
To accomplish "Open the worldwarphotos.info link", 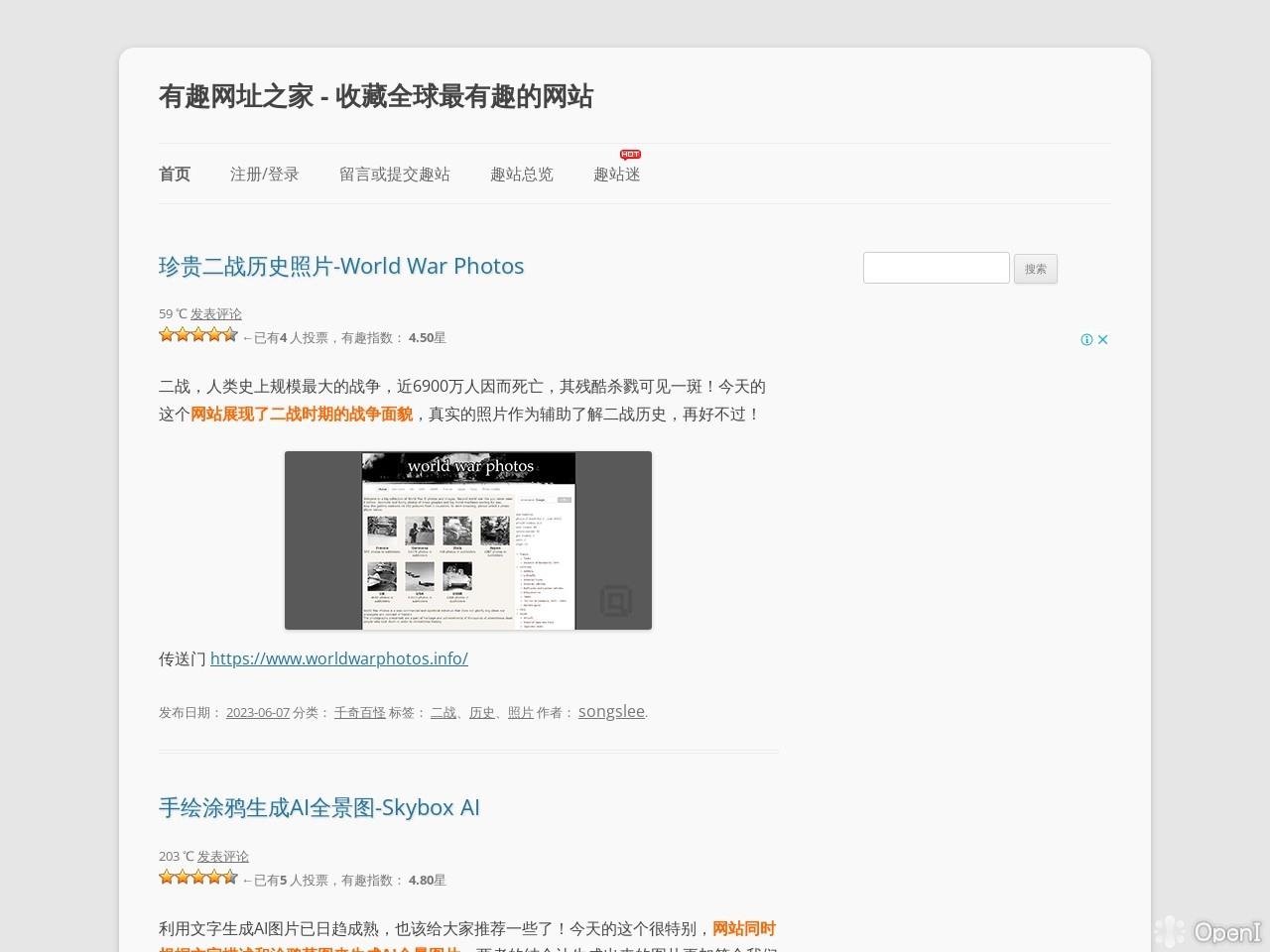I will (x=339, y=658).
